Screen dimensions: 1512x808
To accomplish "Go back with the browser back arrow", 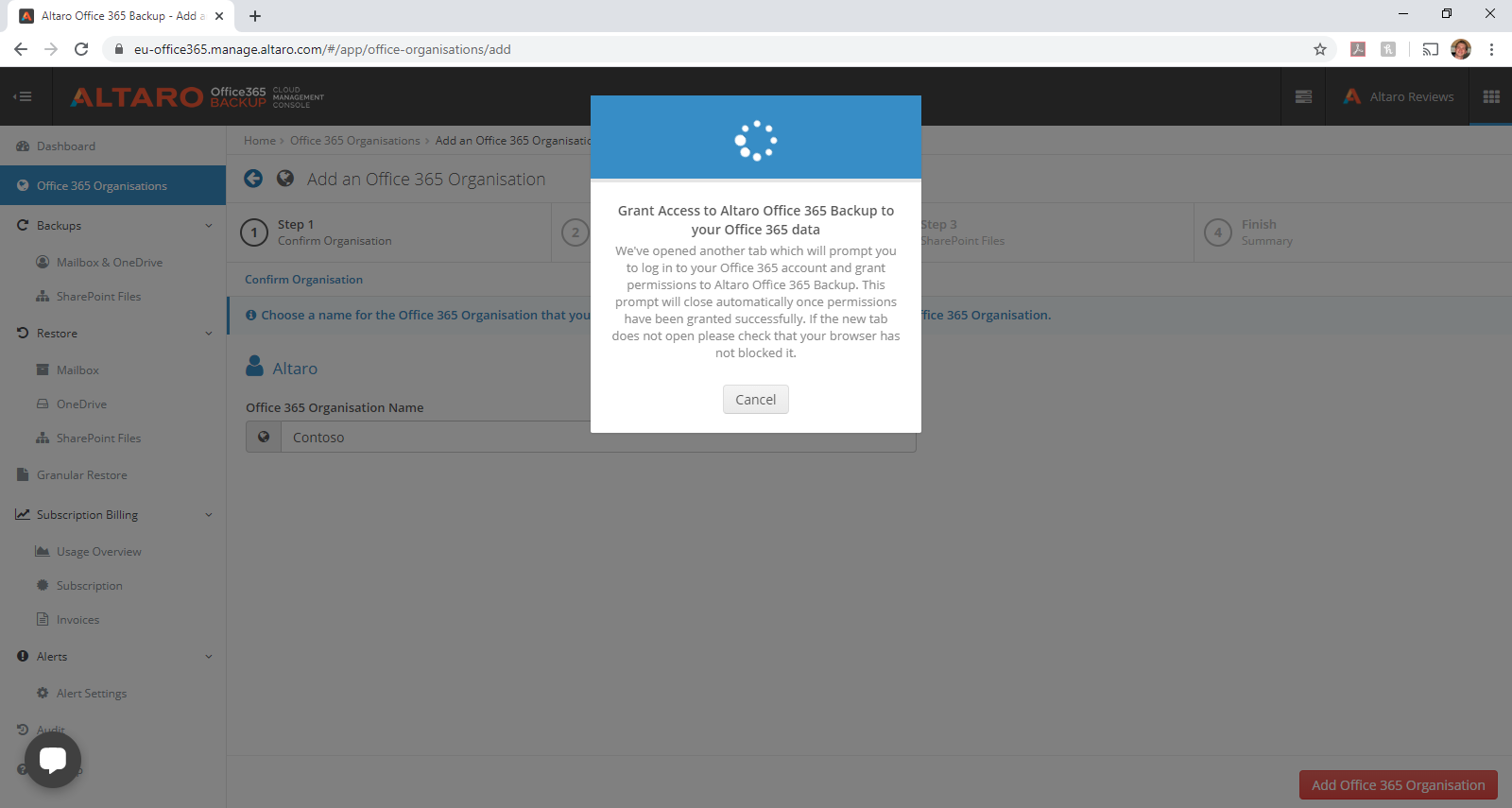I will tap(21, 49).
